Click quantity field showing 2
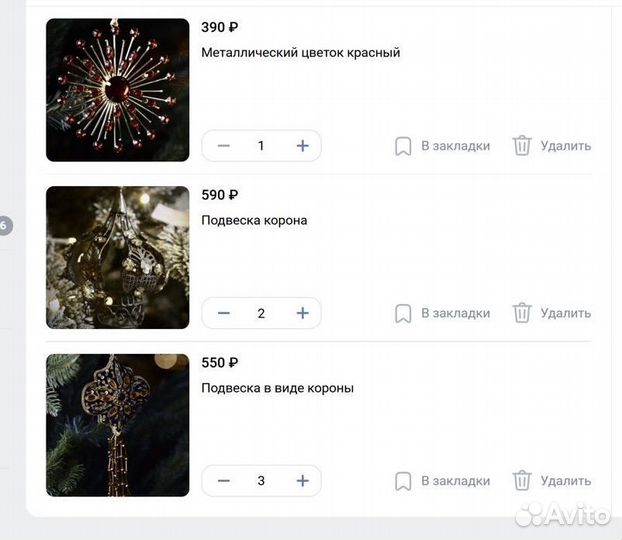Image resolution: width=622 pixels, height=540 pixels. (x=261, y=313)
